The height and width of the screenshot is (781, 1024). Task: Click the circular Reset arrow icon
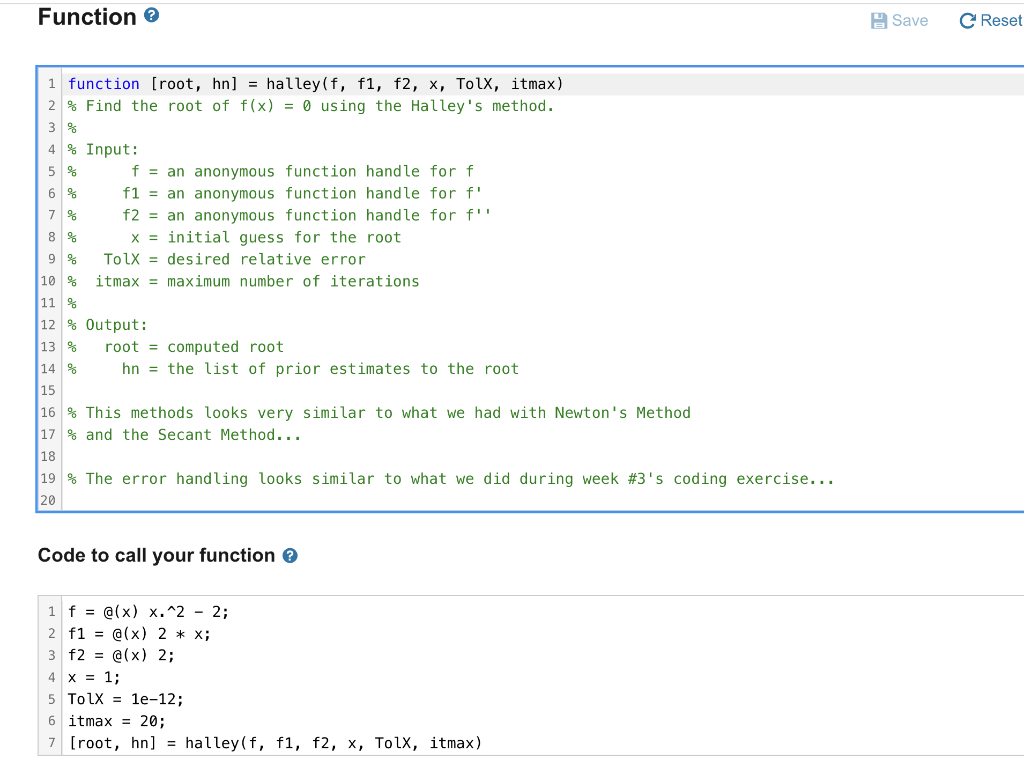coord(967,20)
